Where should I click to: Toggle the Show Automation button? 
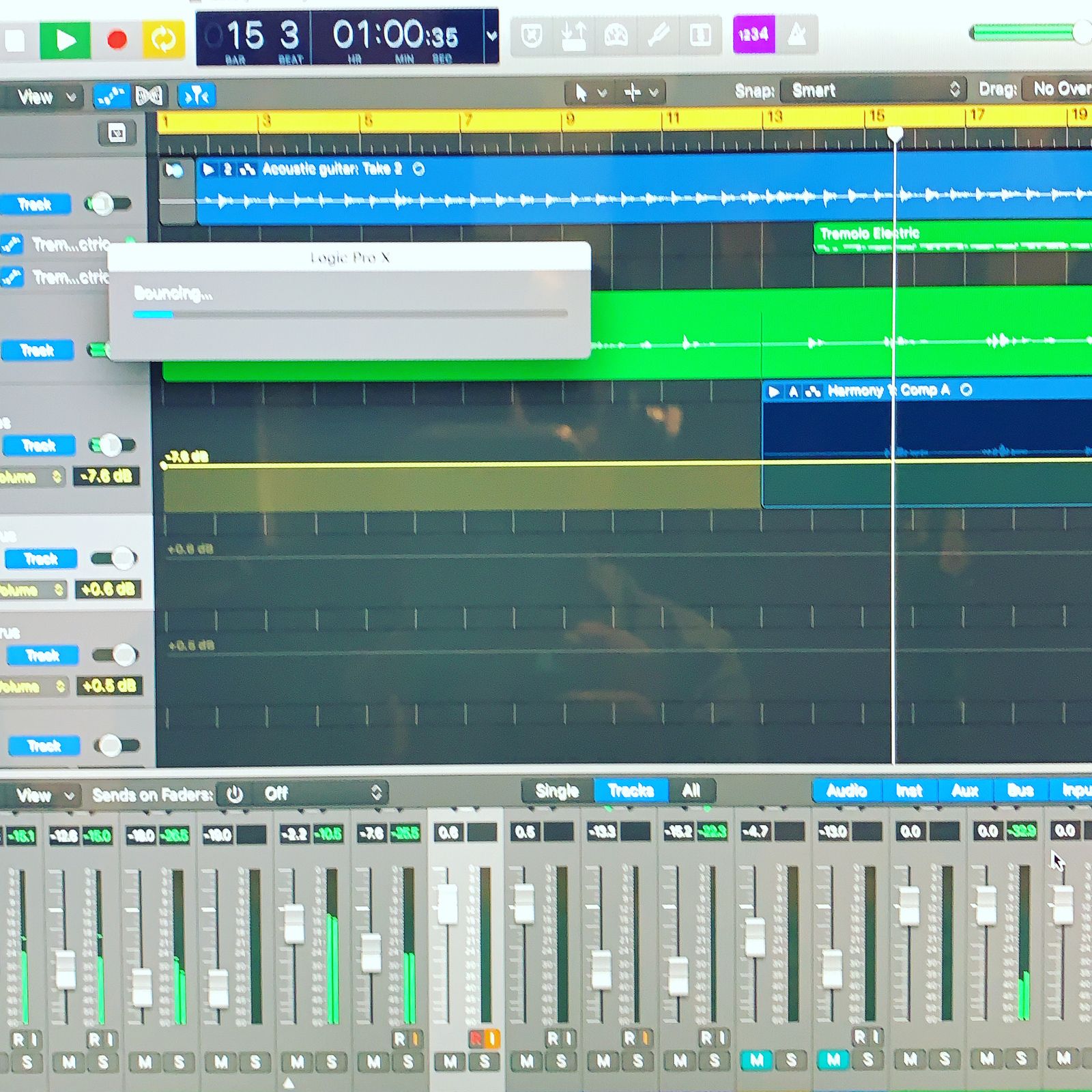[111, 96]
